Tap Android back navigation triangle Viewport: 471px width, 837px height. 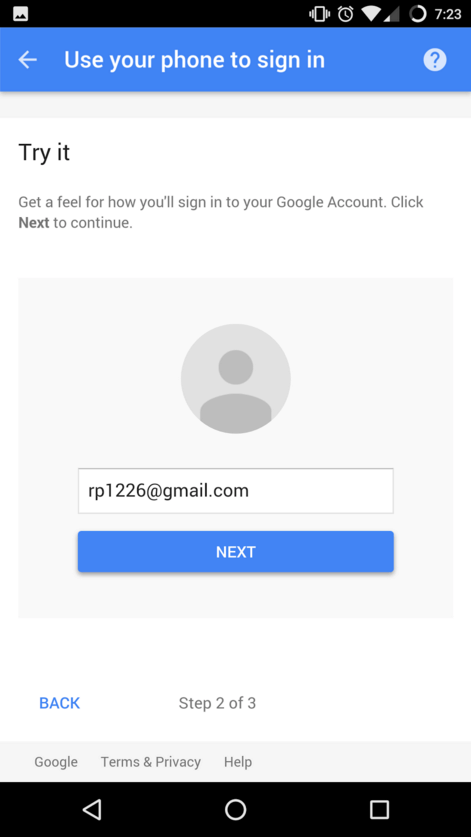point(92,810)
